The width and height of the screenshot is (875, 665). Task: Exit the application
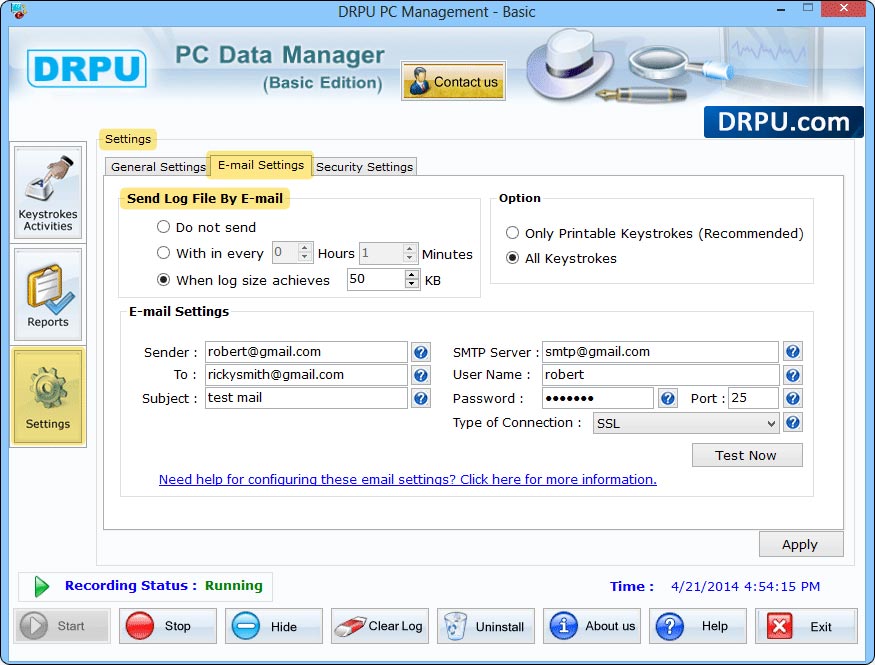click(x=806, y=626)
